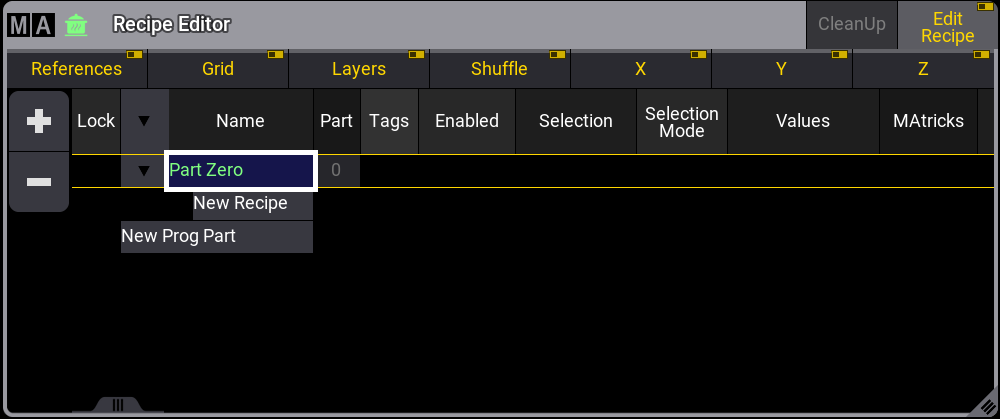
Task: Toggle the Grid column set
Action: 218,69
